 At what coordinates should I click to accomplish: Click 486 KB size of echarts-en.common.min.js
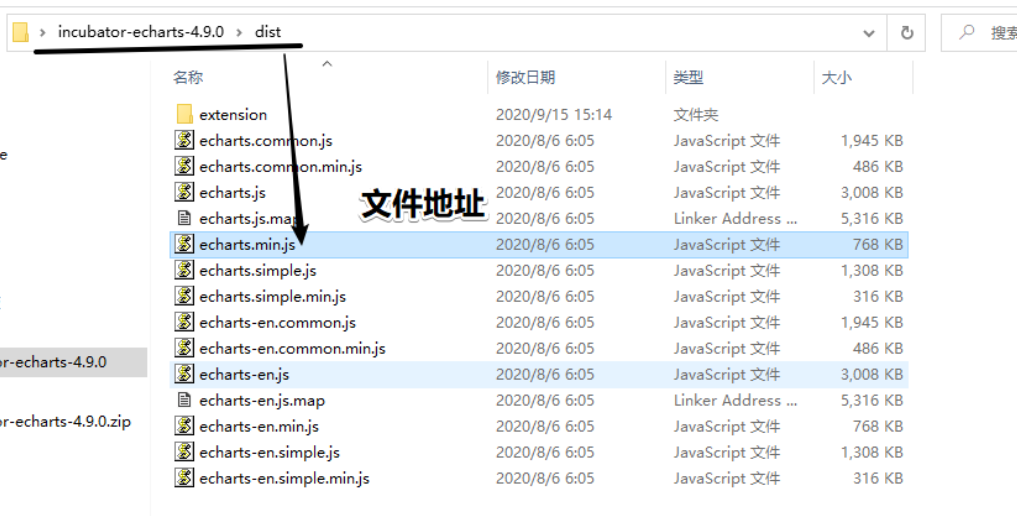(x=877, y=348)
